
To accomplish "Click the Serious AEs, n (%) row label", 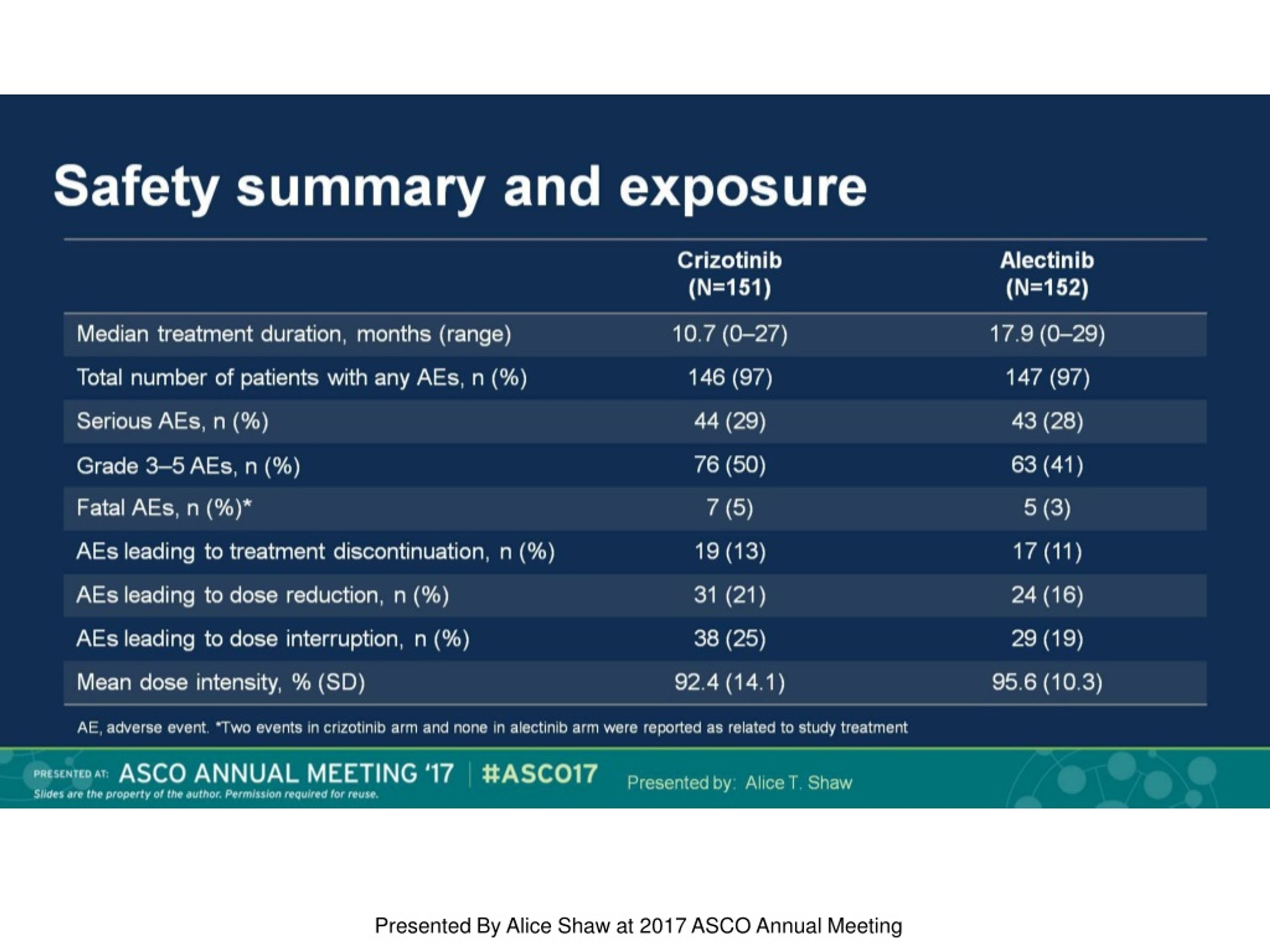I will (x=172, y=422).
